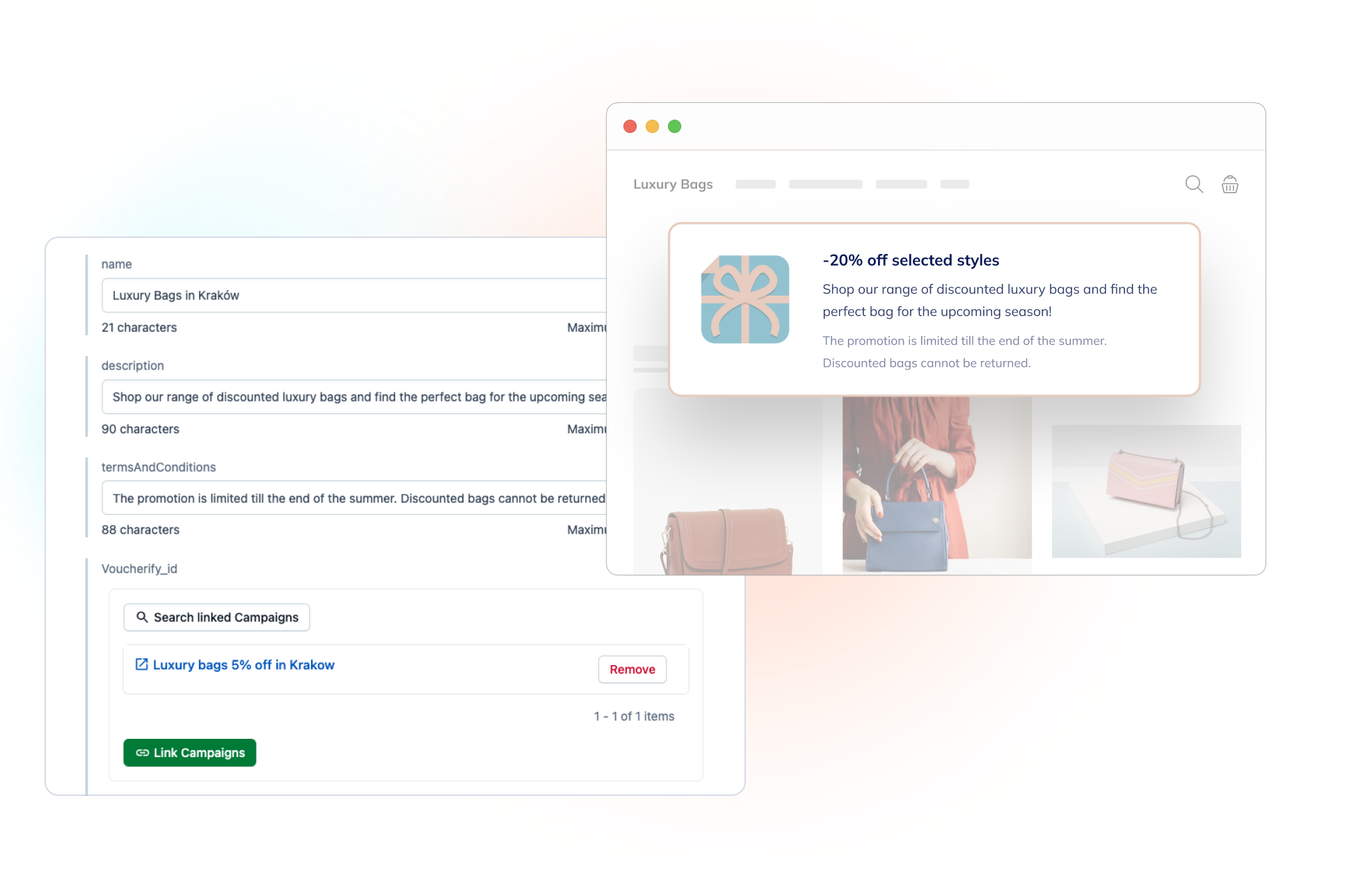The width and height of the screenshot is (1372, 871).
Task: Click the yellow window minimize dot
Action: (x=652, y=126)
